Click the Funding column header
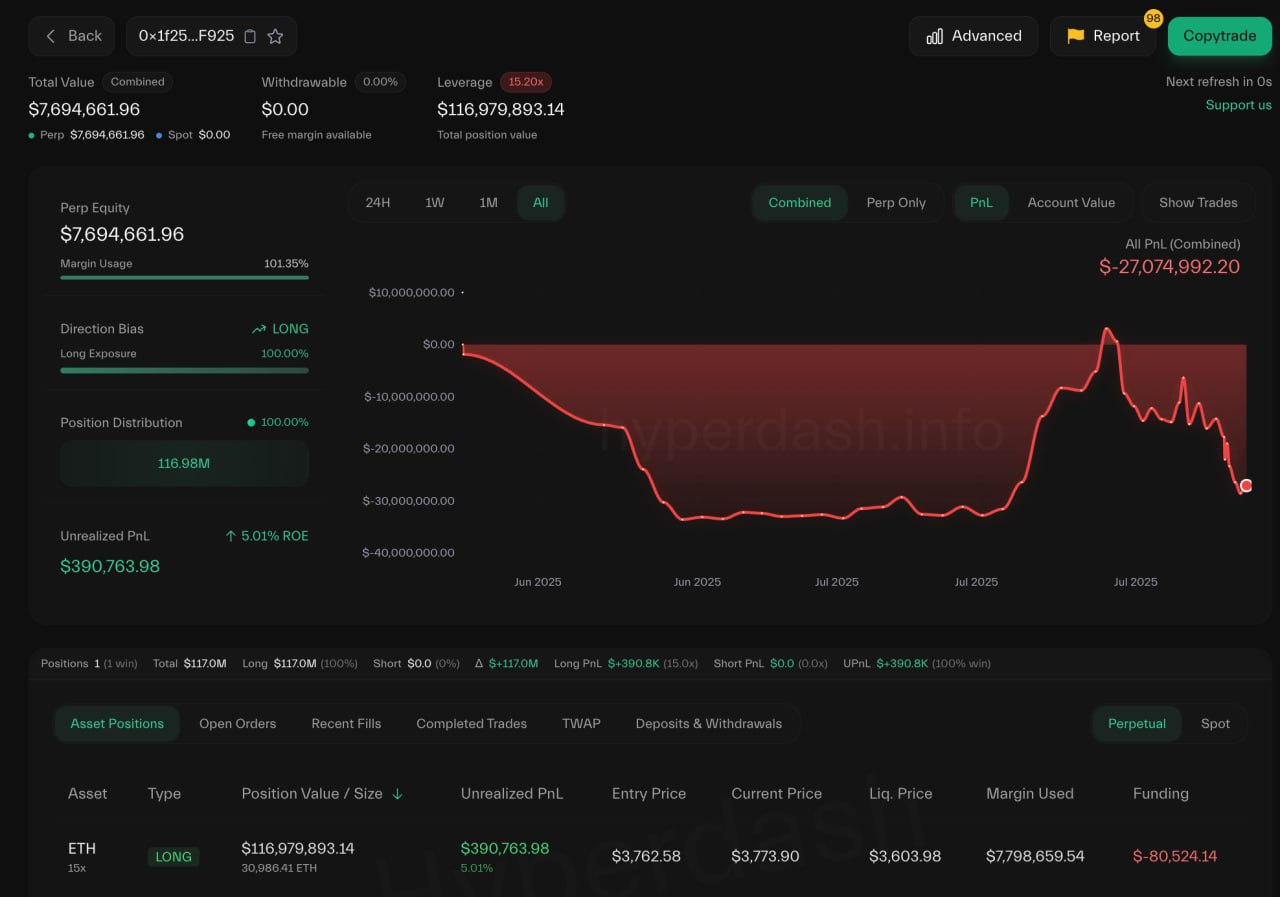The height and width of the screenshot is (897, 1280). point(1161,793)
